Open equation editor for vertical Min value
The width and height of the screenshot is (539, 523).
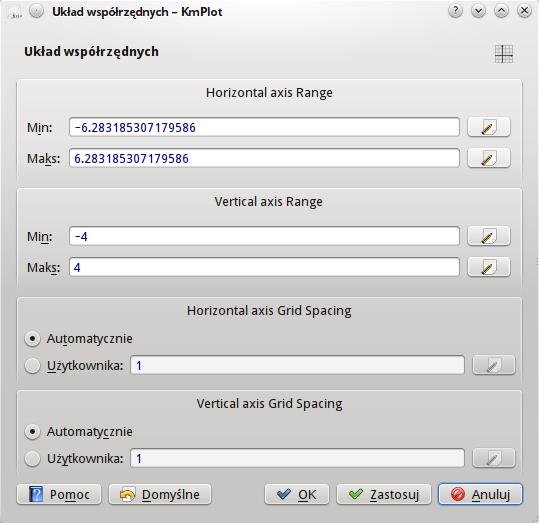488,236
